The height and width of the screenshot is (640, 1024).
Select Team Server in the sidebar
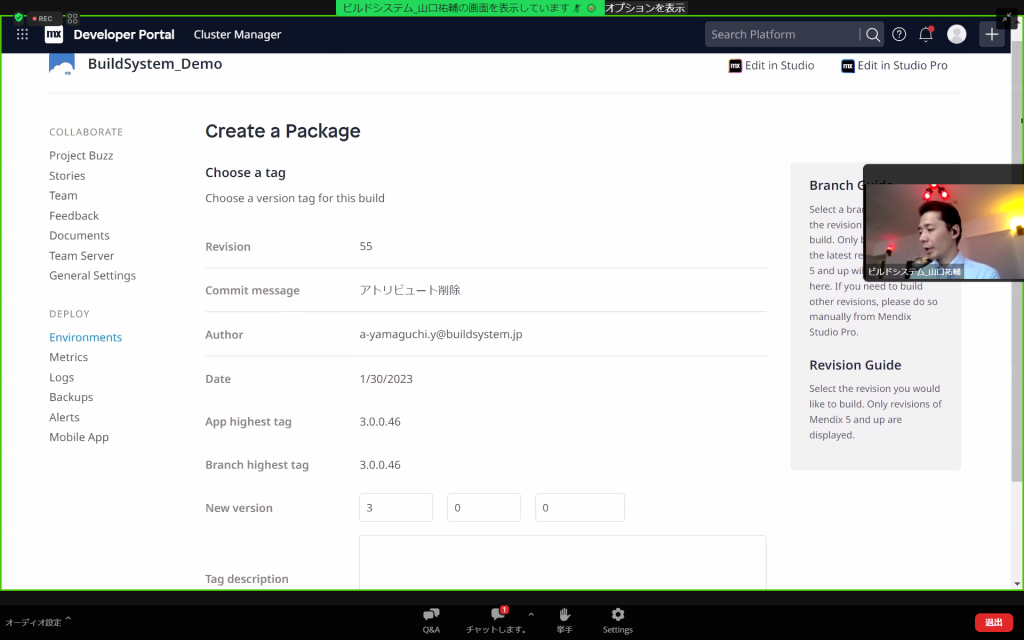click(x=82, y=256)
